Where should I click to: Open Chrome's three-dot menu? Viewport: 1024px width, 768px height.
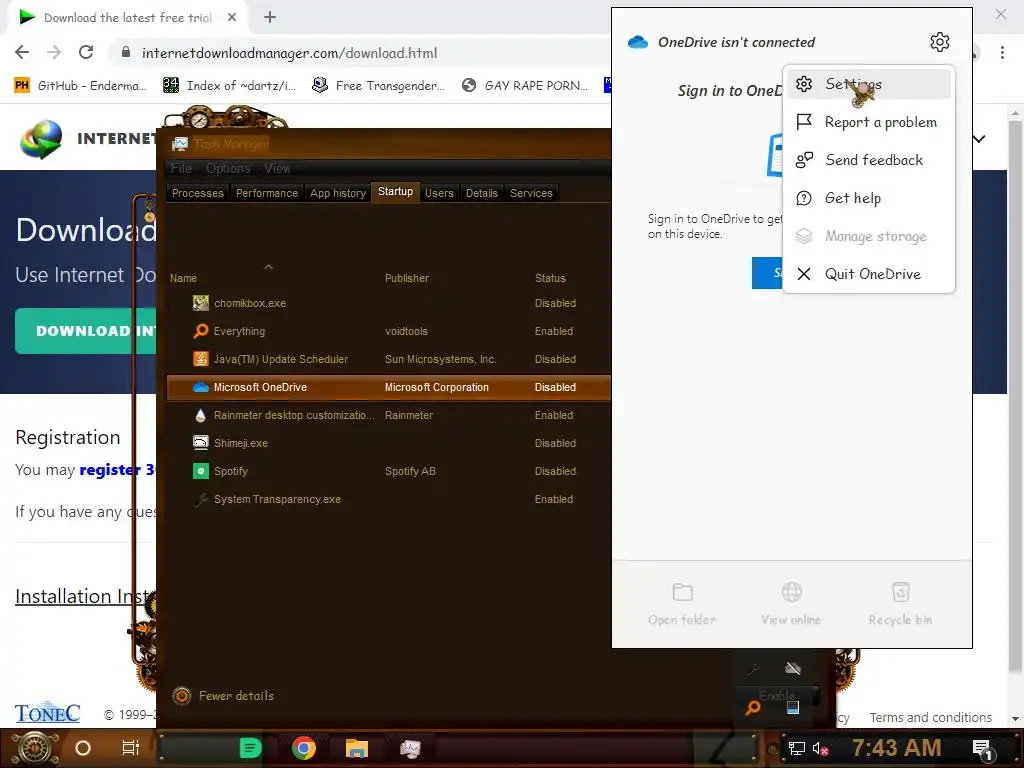coord(1002,53)
